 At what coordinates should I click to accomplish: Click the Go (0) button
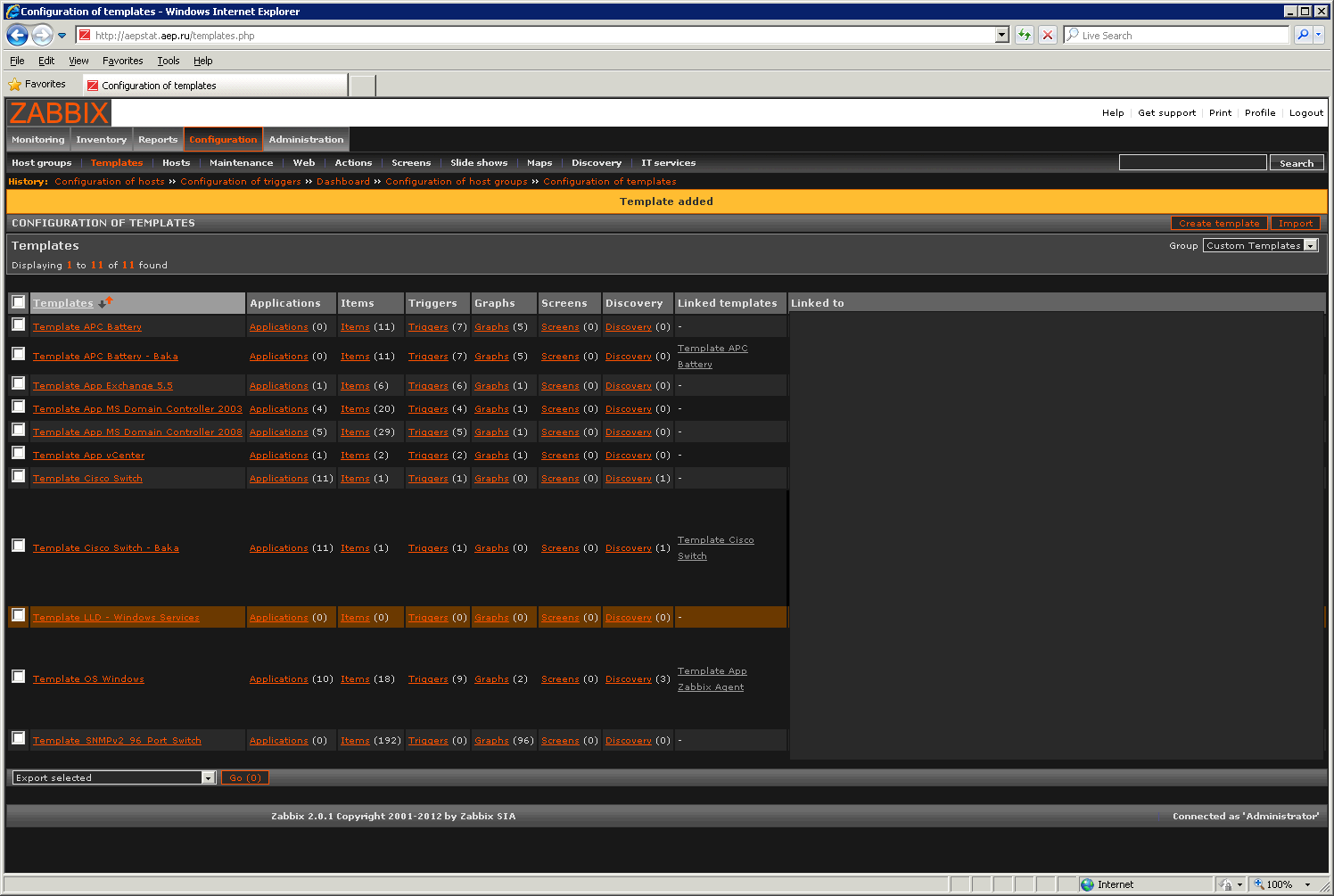pos(245,777)
